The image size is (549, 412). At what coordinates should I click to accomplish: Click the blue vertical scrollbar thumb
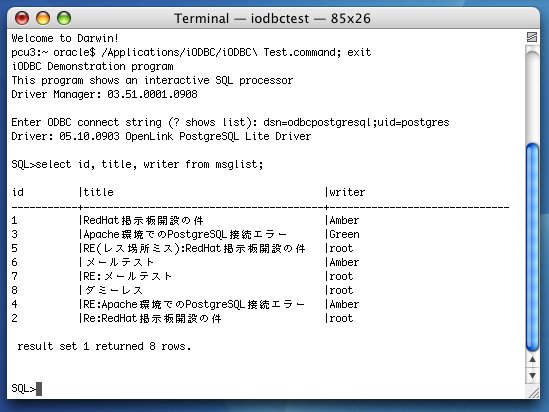tap(532, 247)
